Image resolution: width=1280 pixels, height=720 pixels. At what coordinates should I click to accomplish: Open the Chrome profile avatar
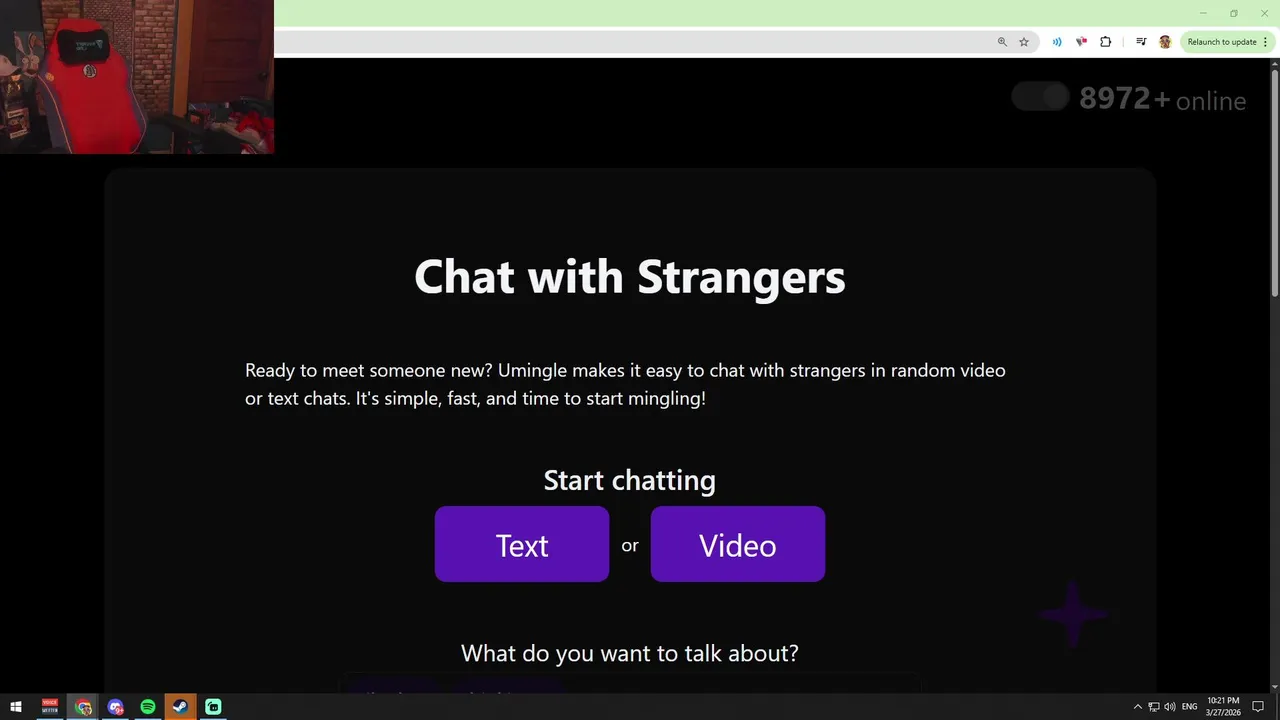tap(1165, 42)
